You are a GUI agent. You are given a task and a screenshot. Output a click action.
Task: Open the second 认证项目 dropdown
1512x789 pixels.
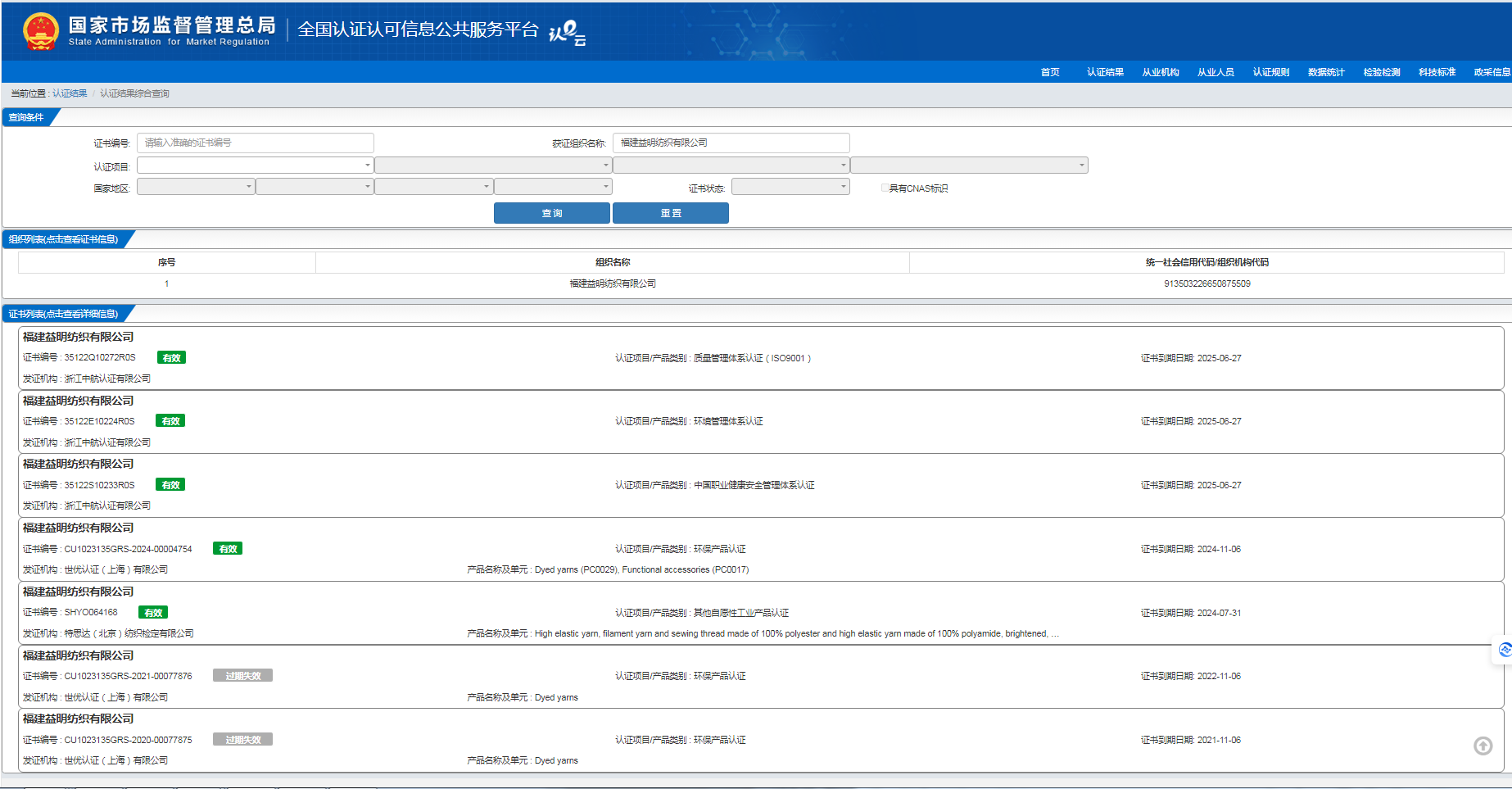point(493,165)
